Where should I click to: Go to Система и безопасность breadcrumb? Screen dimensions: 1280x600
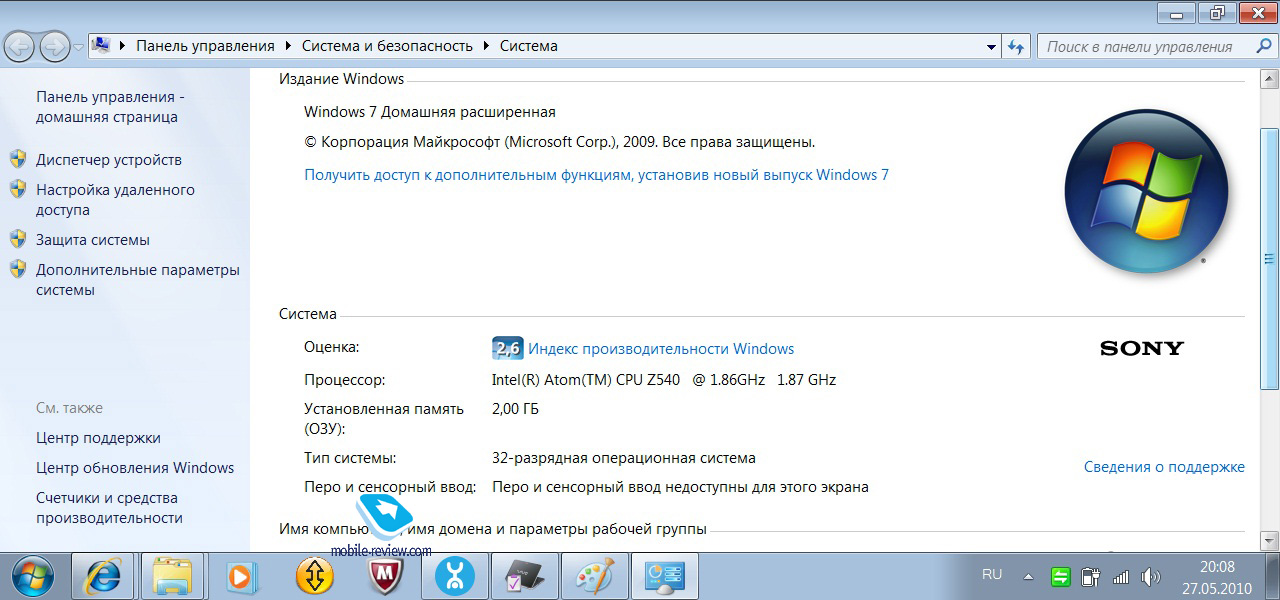pos(387,46)
